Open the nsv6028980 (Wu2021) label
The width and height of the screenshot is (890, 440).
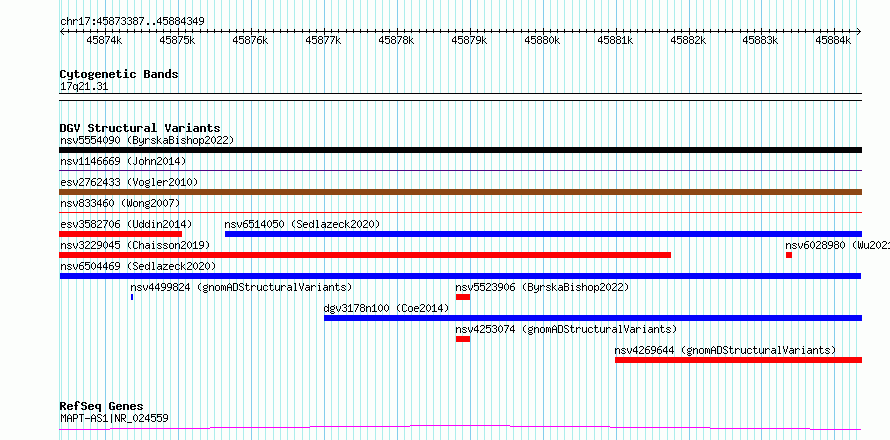pos(837,245)
